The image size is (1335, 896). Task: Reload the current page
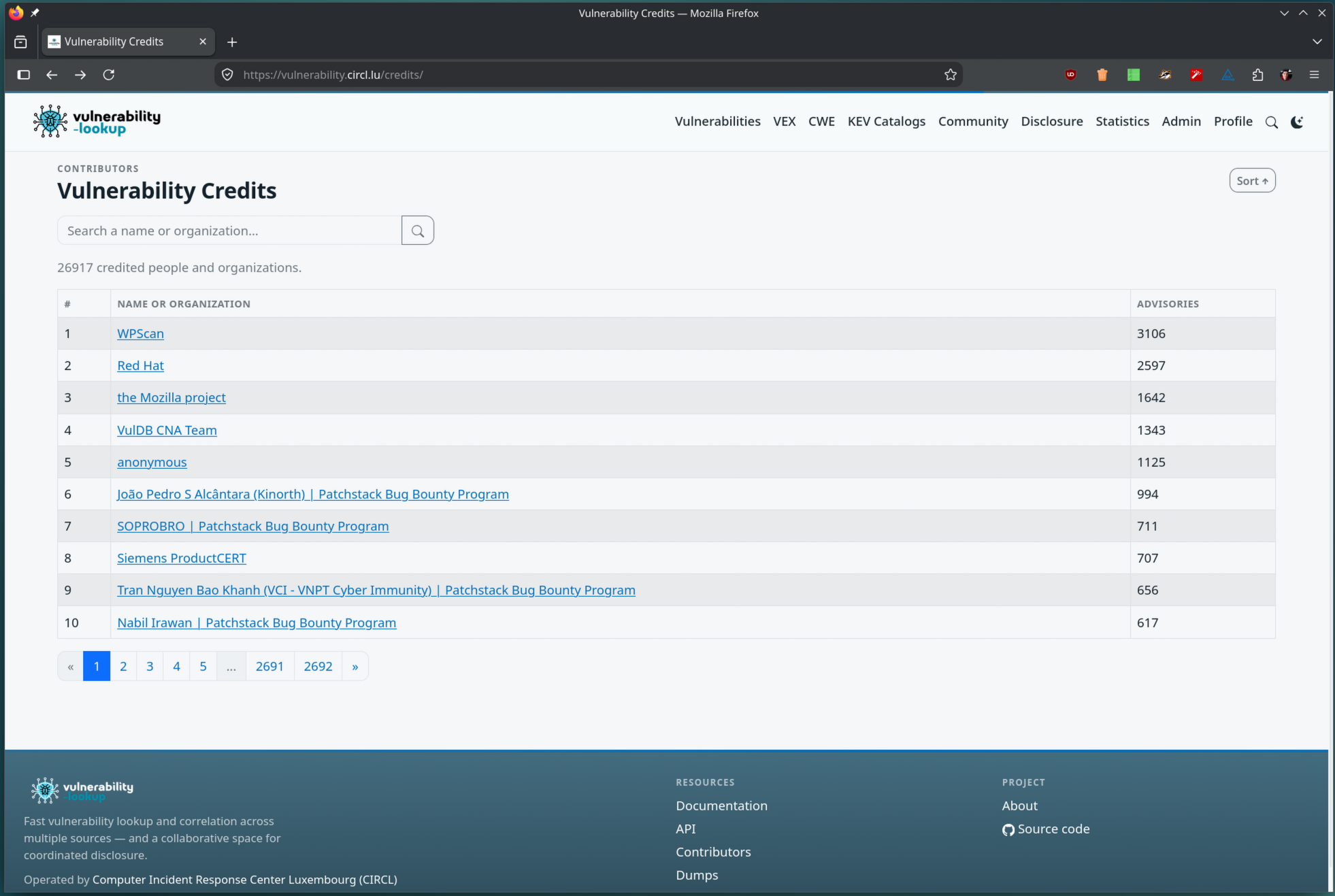point(109,75)
